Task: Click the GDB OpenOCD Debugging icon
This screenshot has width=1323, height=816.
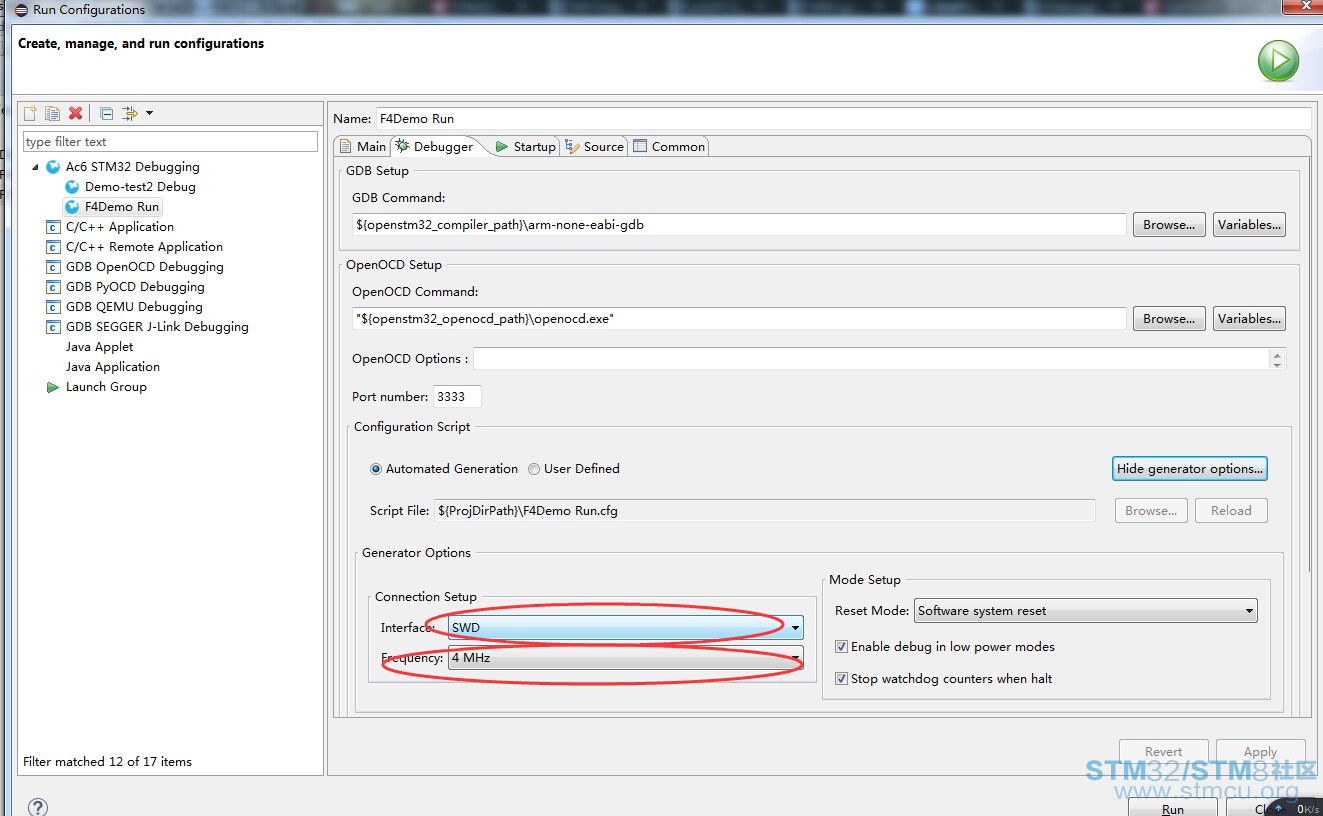Action: [x=53, y=267]
